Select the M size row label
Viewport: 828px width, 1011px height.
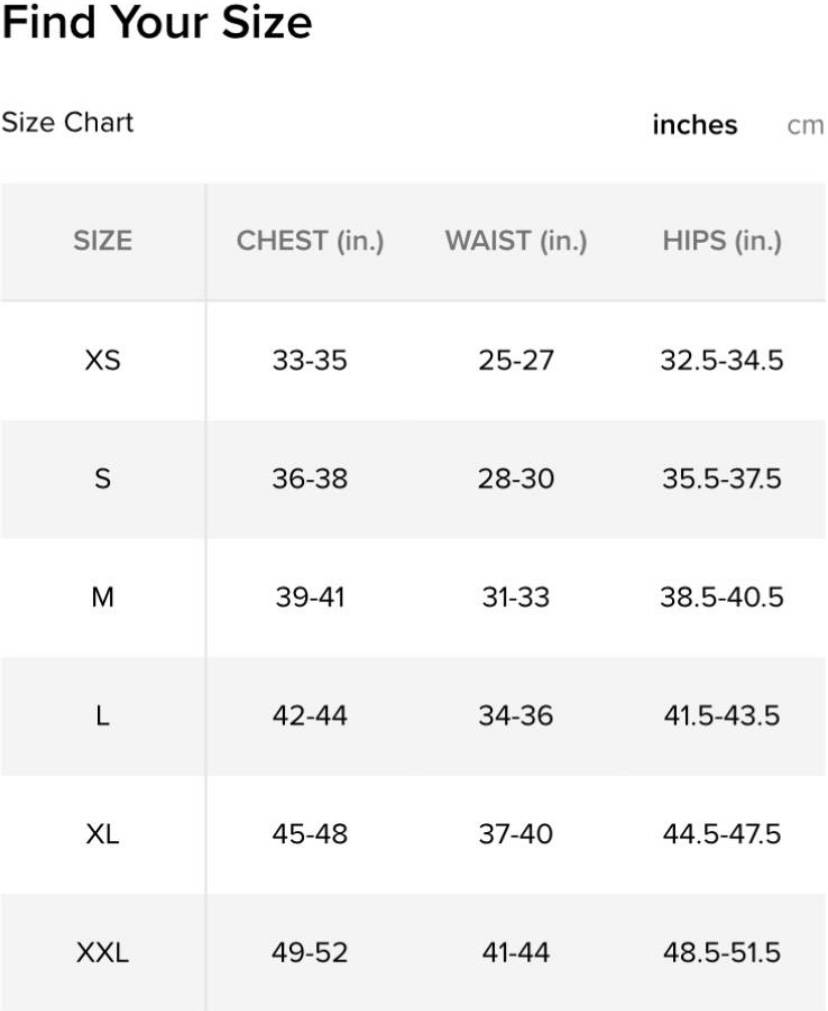pyautogui.click(x=103, y=597)
